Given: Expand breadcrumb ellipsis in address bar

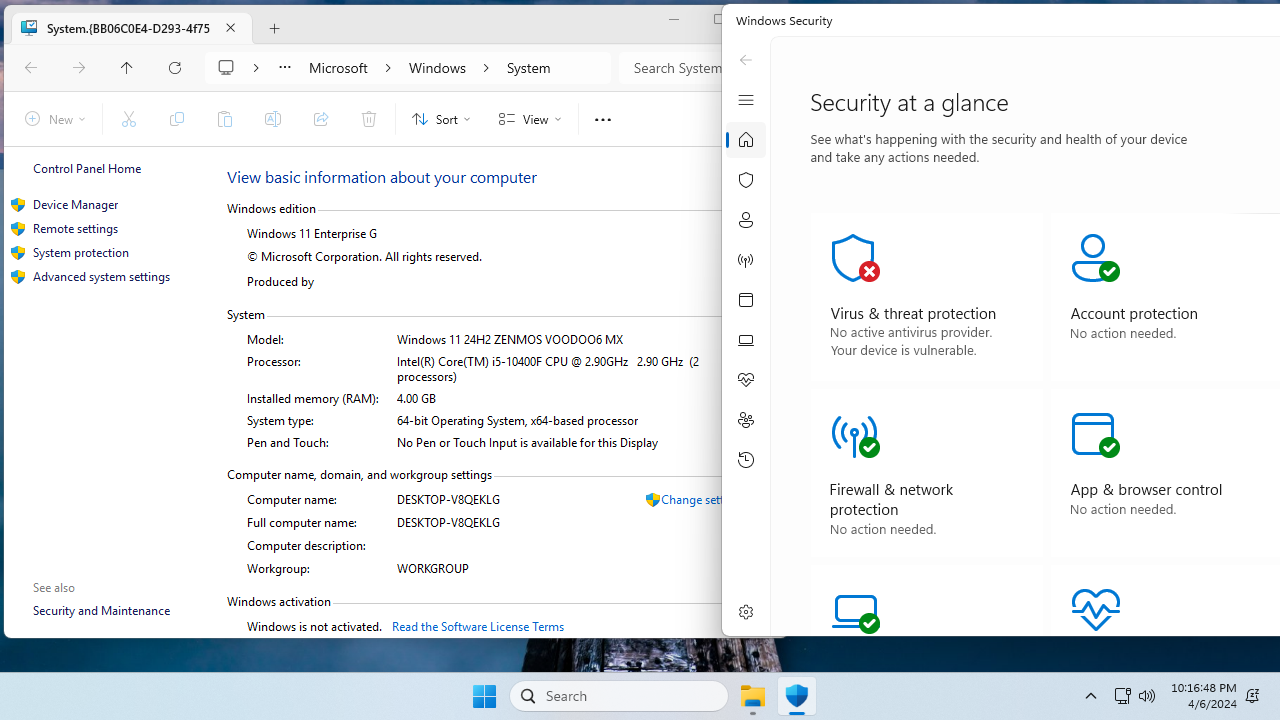Looking at the screenshot, I should 285,68.
